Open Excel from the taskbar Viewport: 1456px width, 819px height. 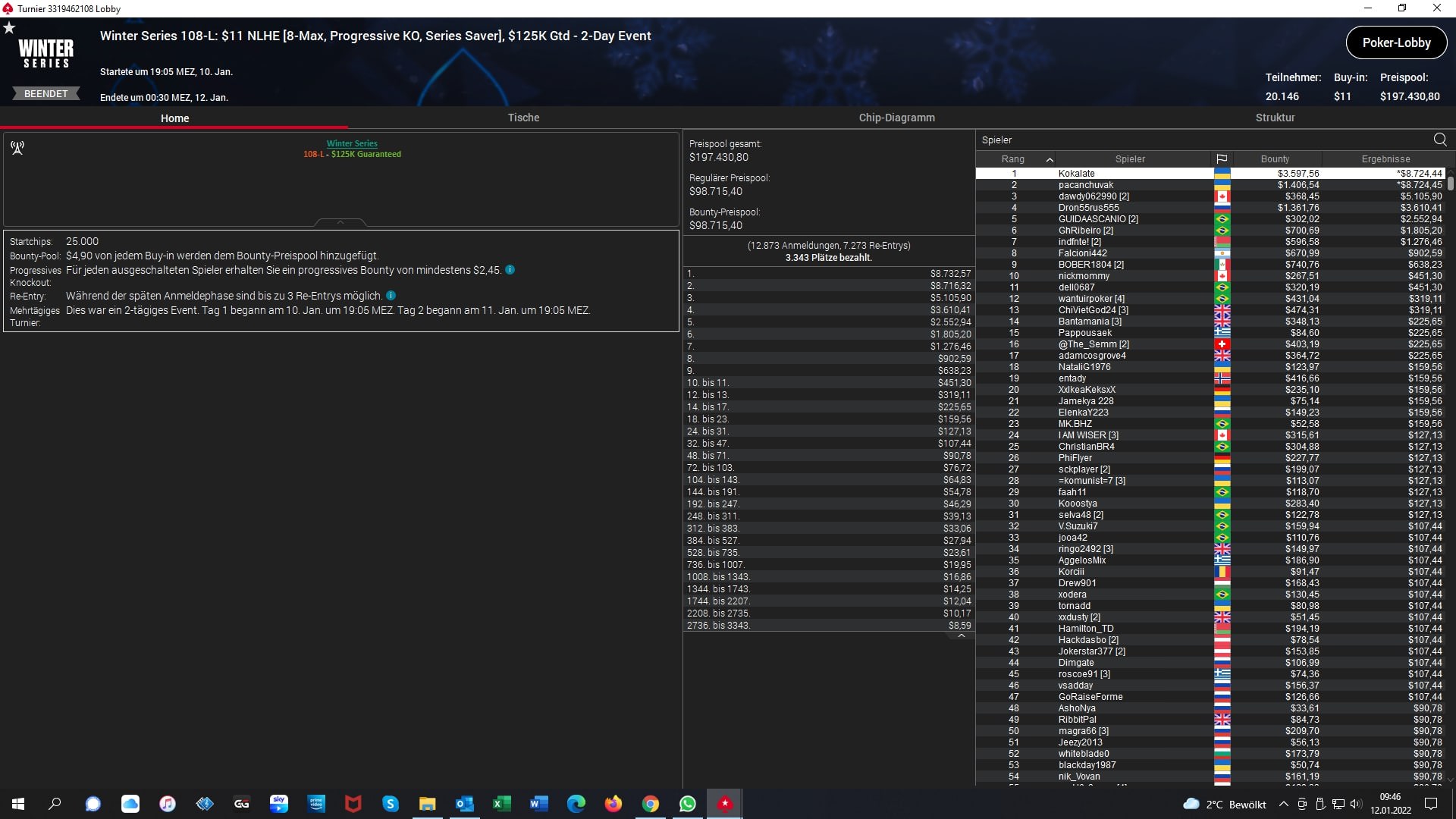501,804
